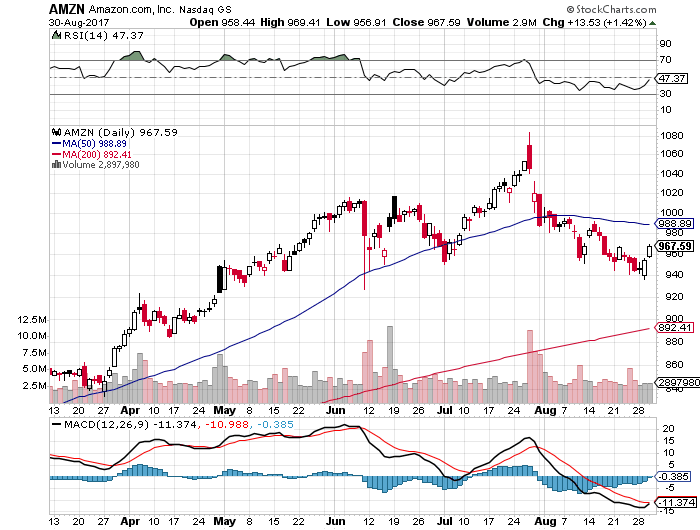
Task: Click the 988.89 MA(50) tag on price axis
Action: click(675, 223)
